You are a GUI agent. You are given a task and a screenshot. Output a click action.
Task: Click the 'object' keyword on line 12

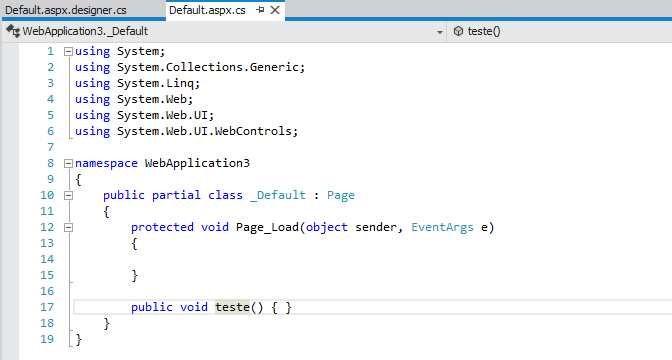coord(327,227)
